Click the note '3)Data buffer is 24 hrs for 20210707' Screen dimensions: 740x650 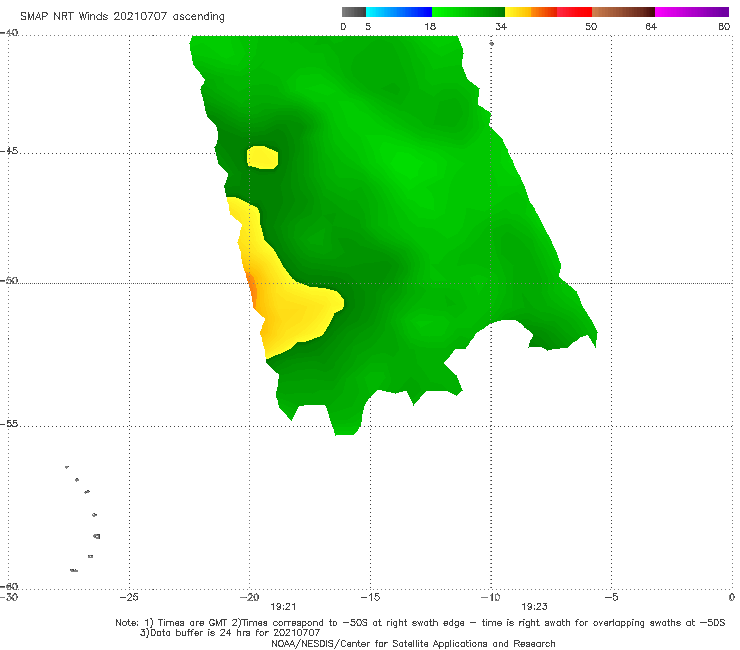click(x=230, y=633)
